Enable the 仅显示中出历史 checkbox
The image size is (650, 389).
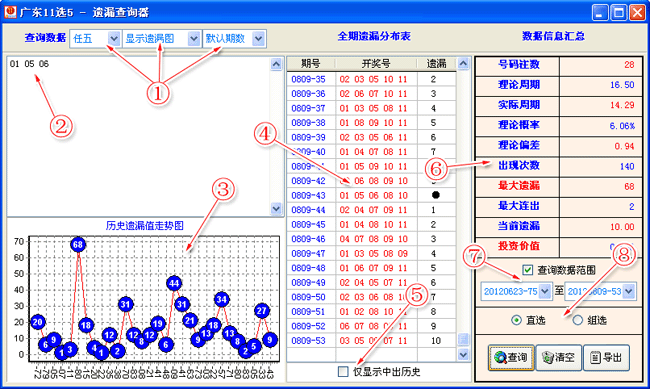tap(343, 372)
